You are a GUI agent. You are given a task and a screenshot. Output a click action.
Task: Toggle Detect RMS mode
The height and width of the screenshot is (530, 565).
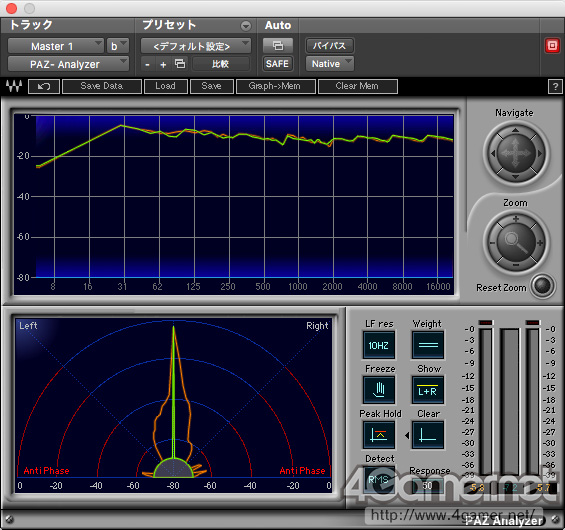pos(379,480)
